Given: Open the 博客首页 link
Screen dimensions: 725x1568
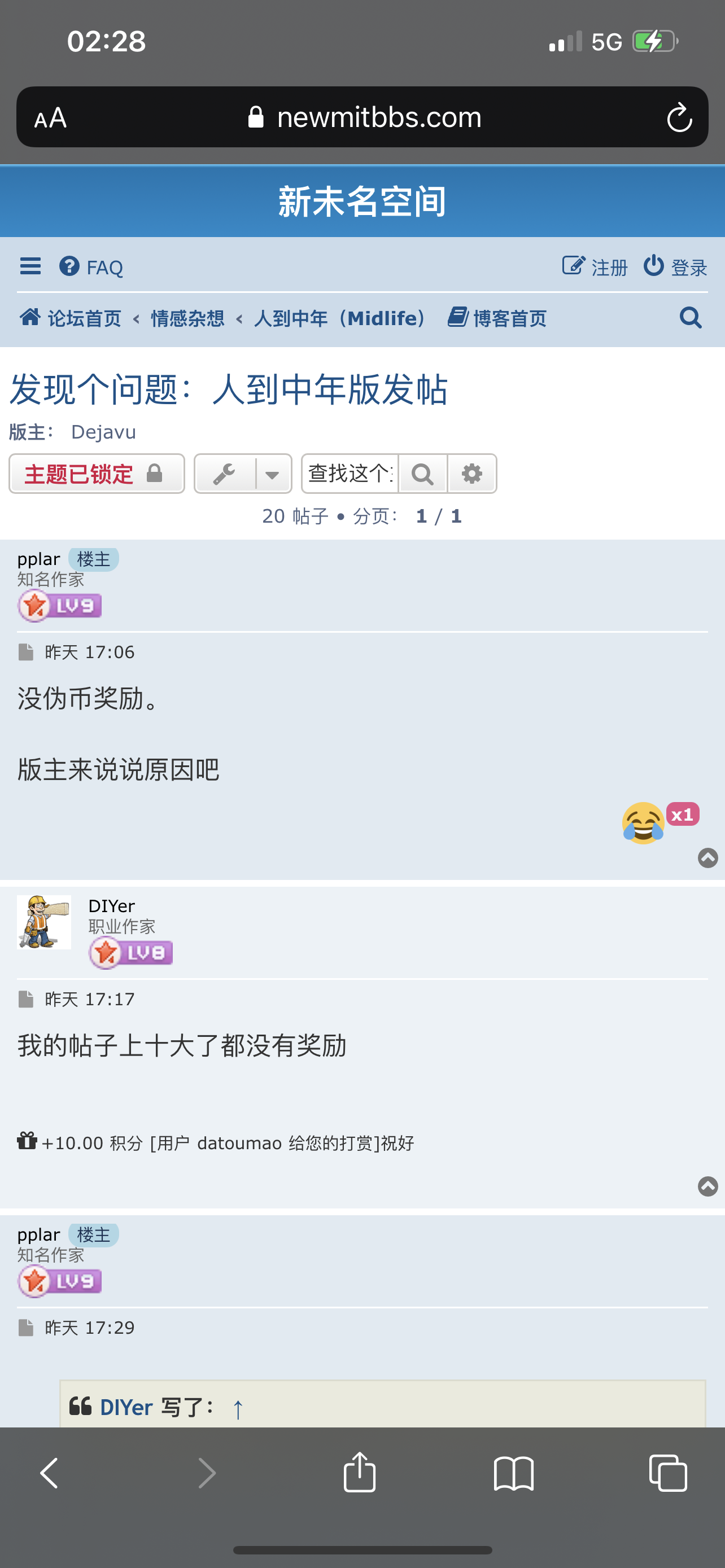Looking at the screenshot, I should tap(497, 318).
